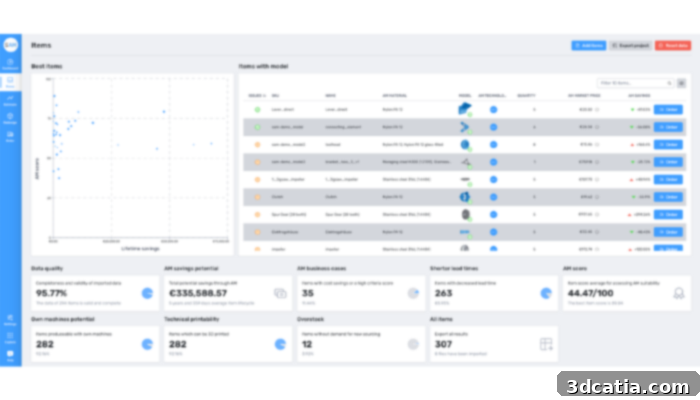Sort by the QUANTITY column header
Image resolution: width=700 pixels, height=400 pixels.
click(x=526, y=96)
